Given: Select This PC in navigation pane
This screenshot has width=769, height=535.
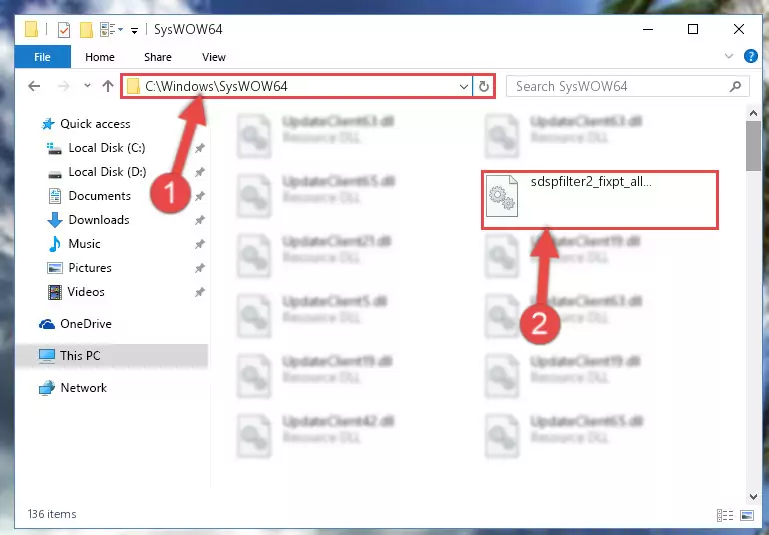Looking at the screenshot, I should pyautogui.click(x=80, y=356).
